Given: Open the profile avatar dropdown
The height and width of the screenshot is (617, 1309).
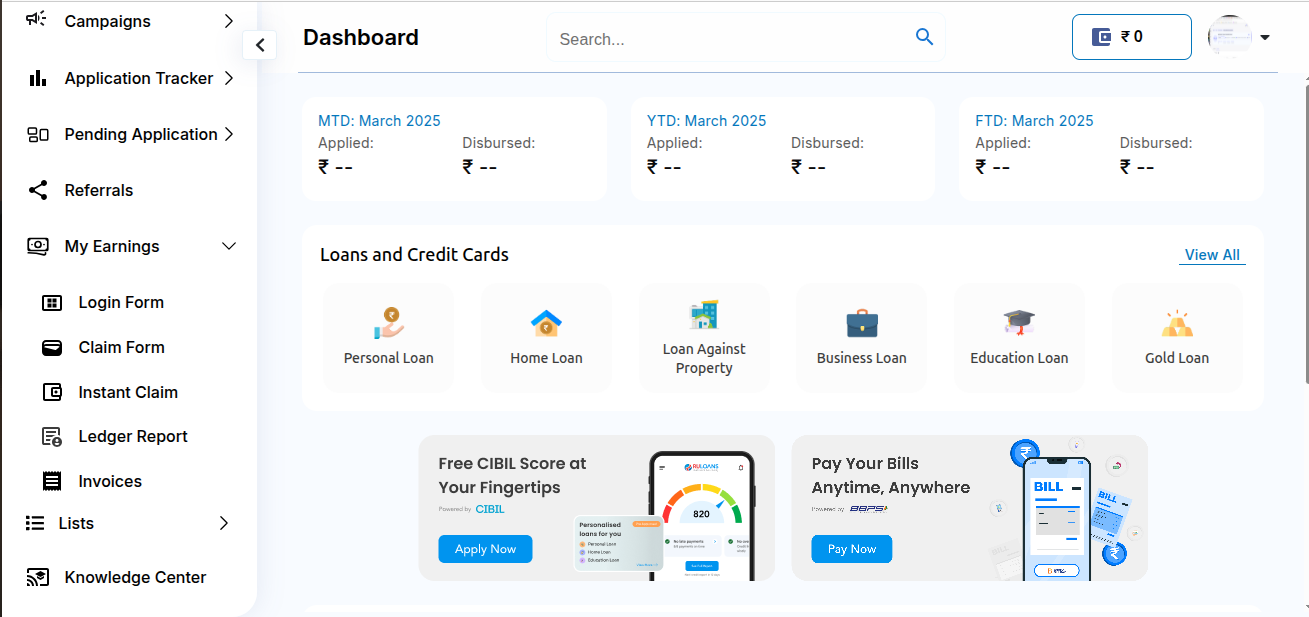Looking at the screenshot, I should (x=1240, y=37).
